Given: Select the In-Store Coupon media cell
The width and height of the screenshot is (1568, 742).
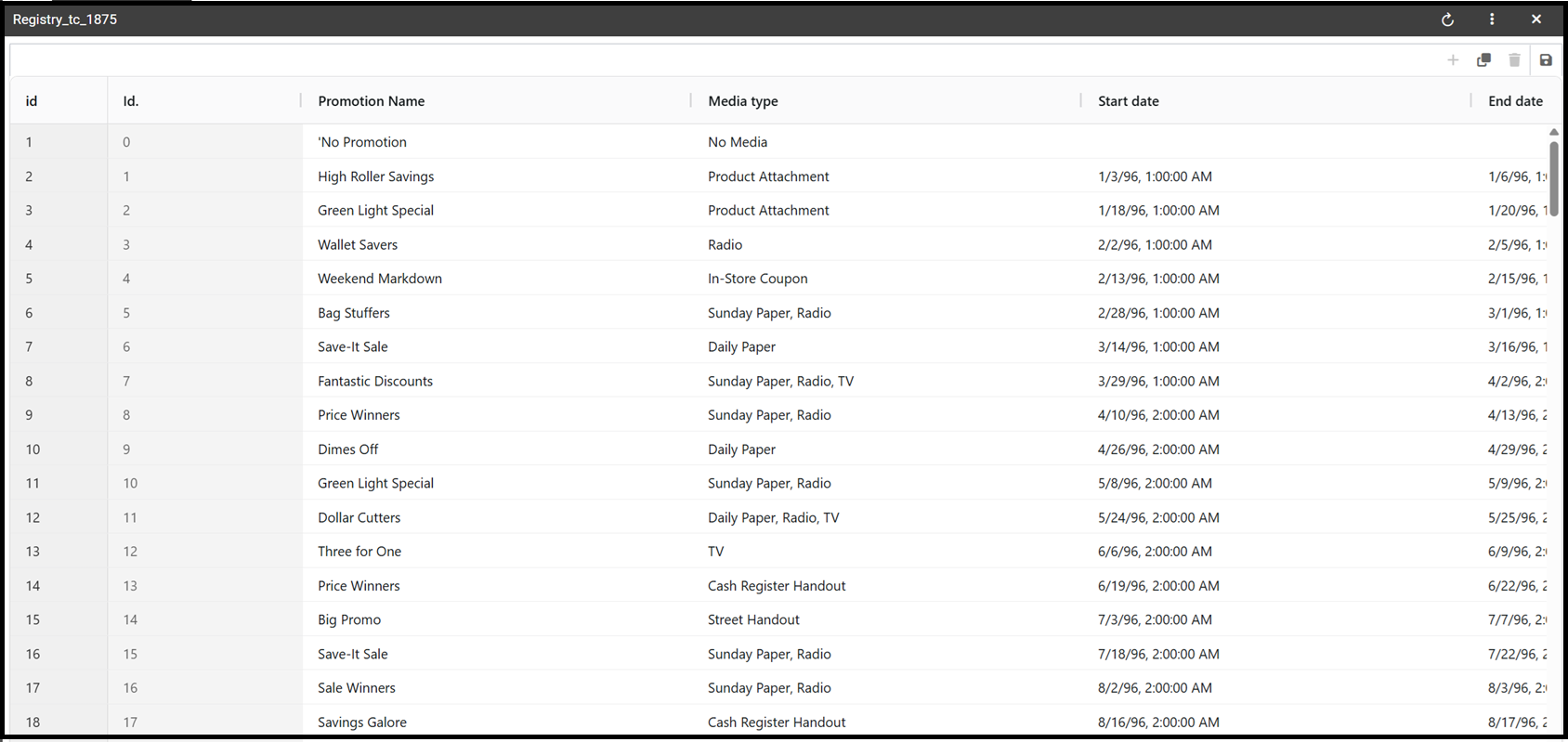Looking at the screenshot, I should tap(887, 279).
